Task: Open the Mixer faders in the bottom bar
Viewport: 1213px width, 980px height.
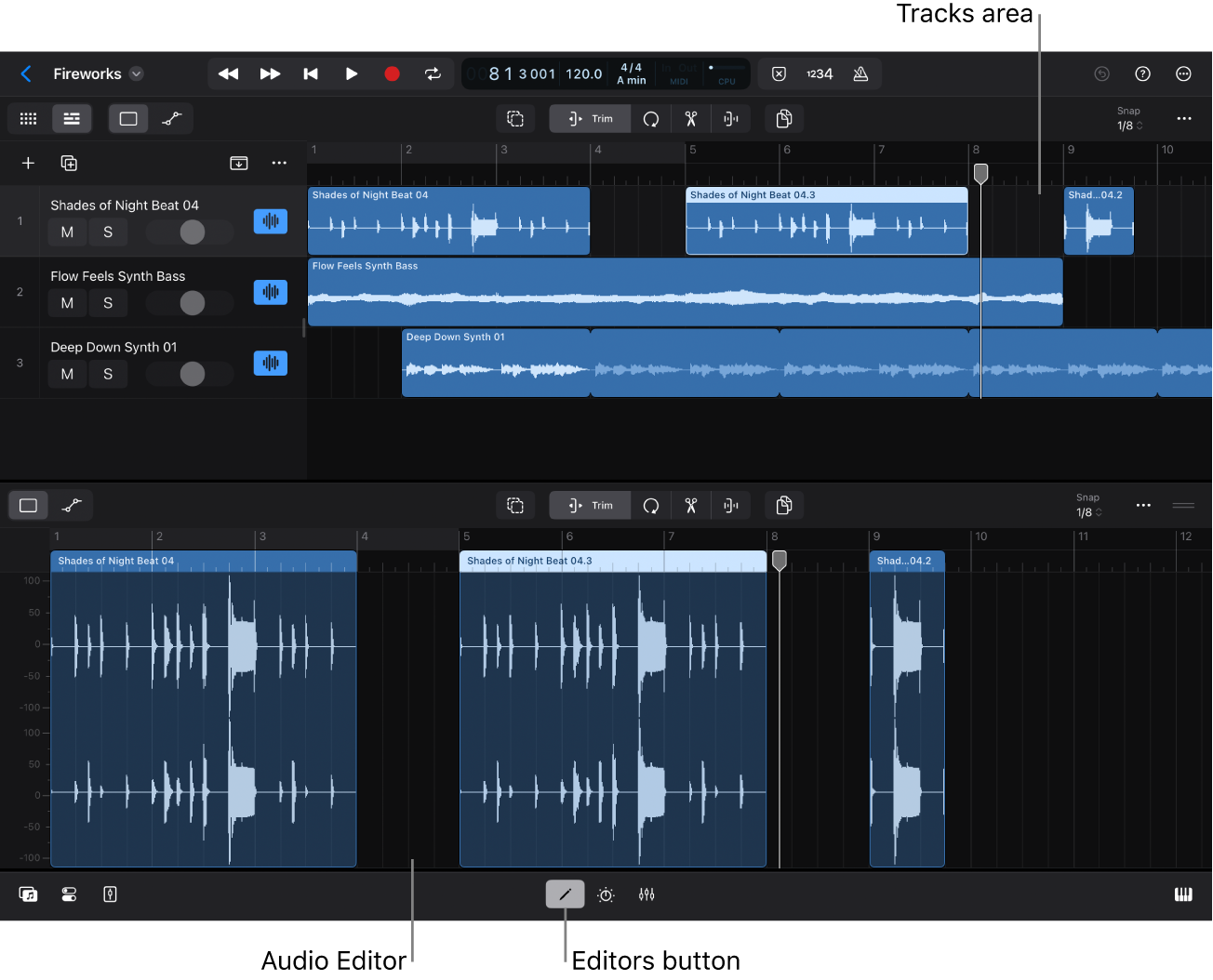Action: pos(646,894)
